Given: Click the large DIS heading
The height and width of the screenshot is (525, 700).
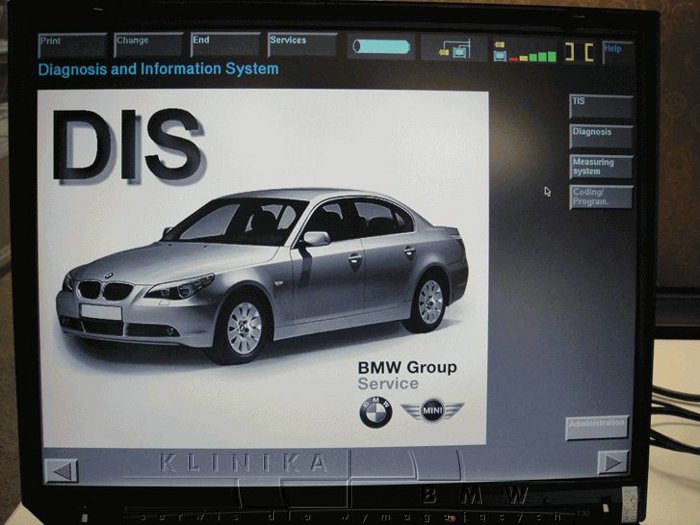Looking at the screenshot, I should click(x=127, y=145).
